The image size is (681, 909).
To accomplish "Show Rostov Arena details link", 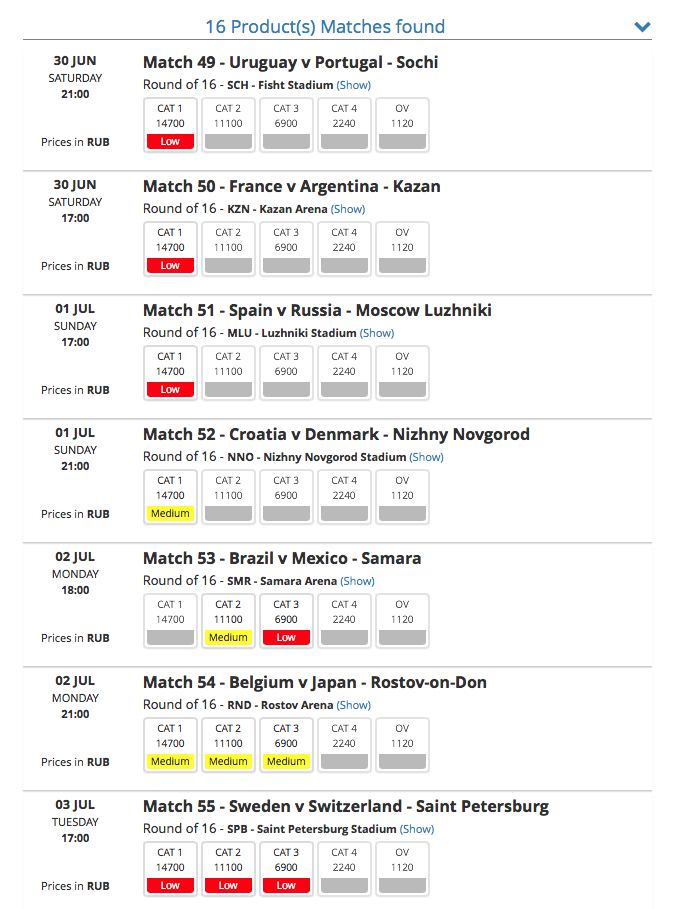I will (354, 706).
